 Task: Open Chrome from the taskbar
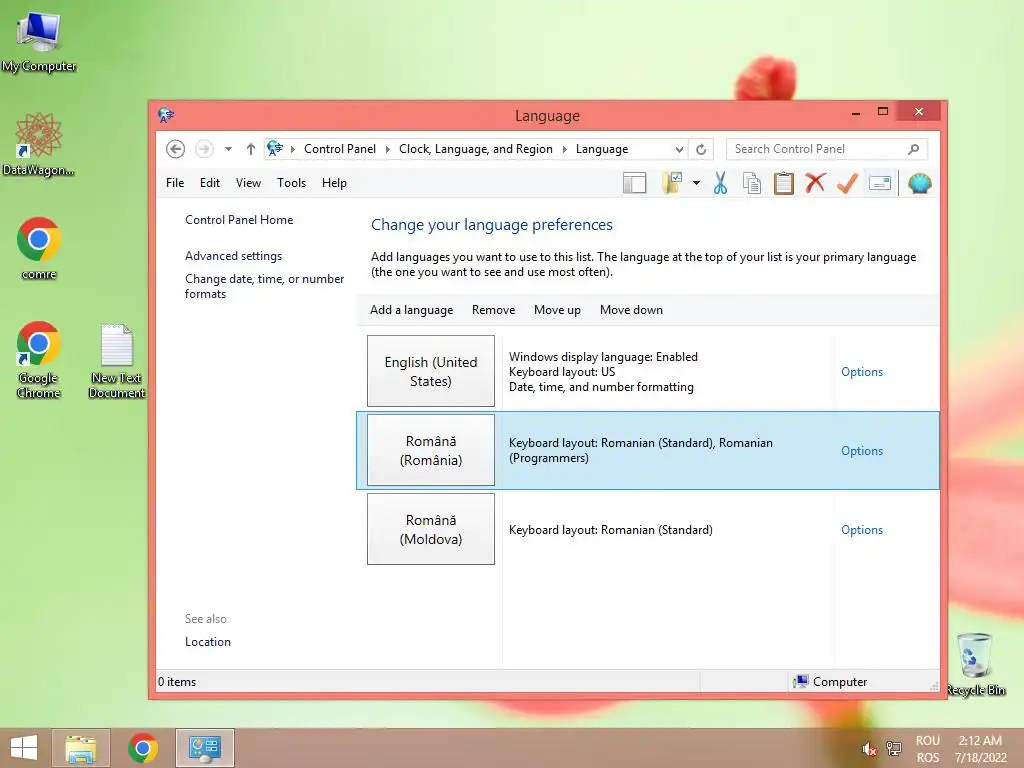142,748
